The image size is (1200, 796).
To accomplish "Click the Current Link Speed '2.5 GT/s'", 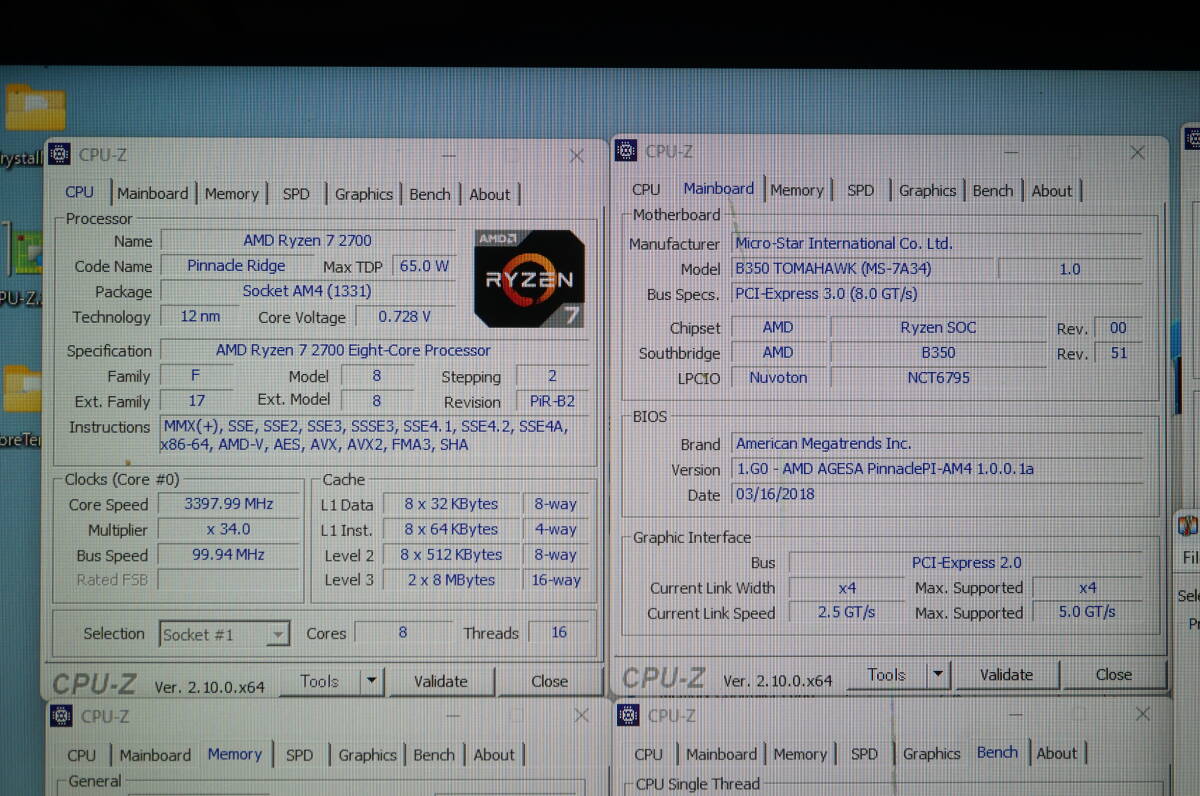I will 847,613.
